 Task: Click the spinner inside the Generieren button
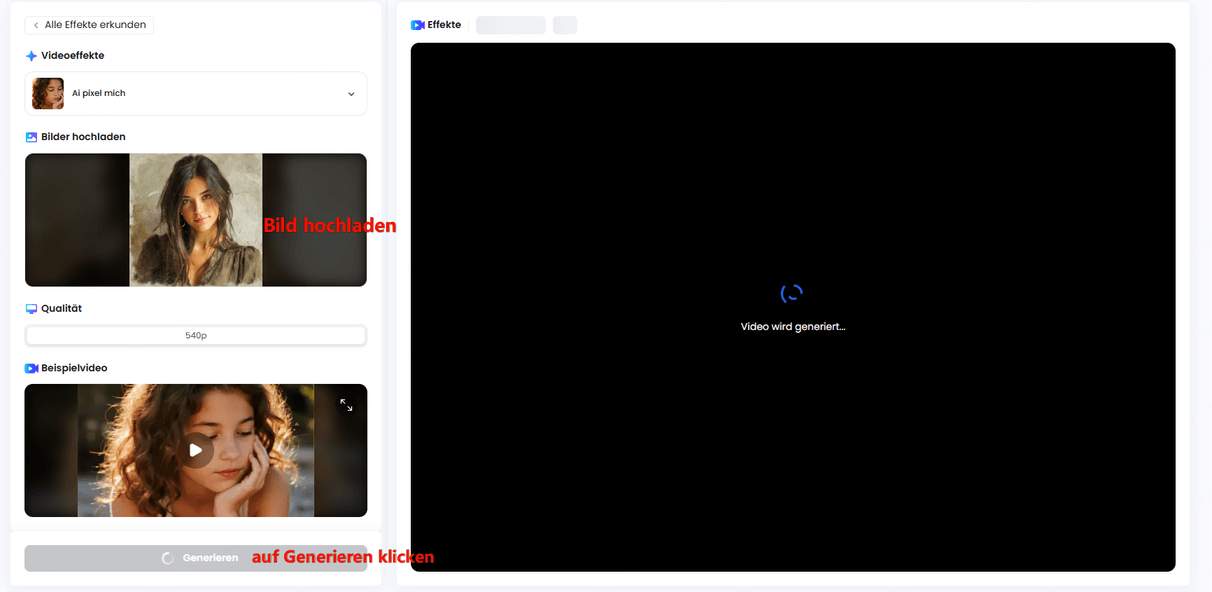click(168, 558)
